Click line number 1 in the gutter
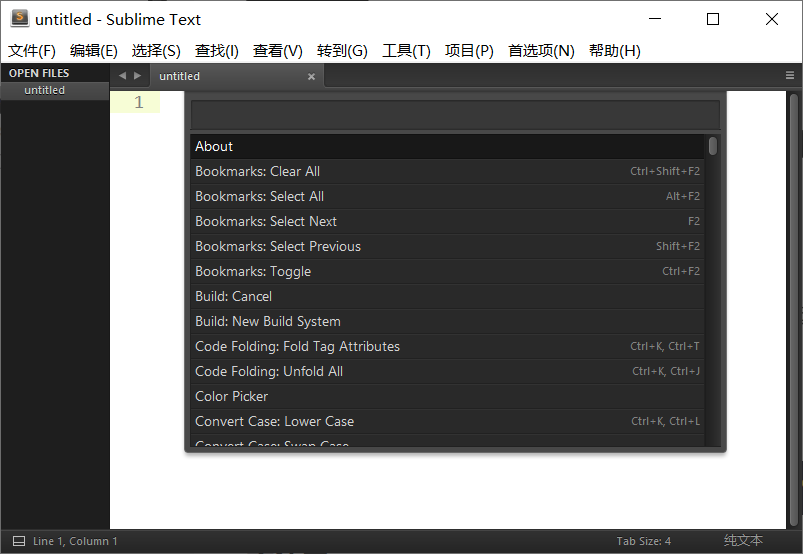This screenshot has height=554, width=803. tap(139, 102)
